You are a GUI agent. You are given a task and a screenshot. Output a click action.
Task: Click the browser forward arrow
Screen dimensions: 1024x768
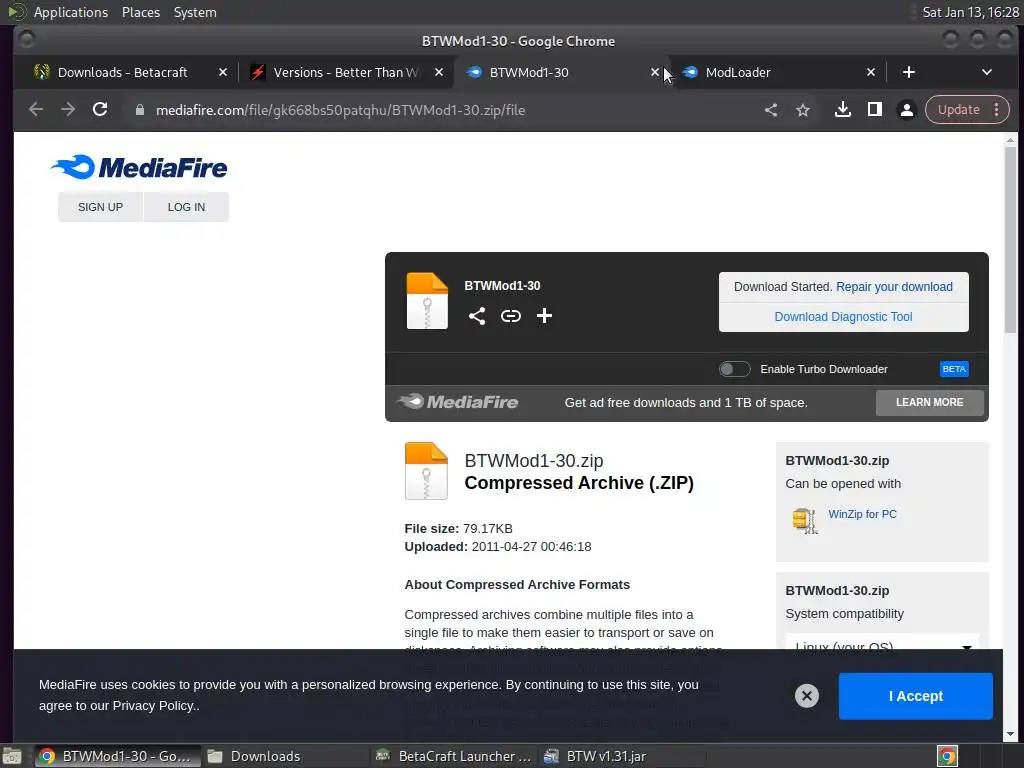tap(68, 110)
